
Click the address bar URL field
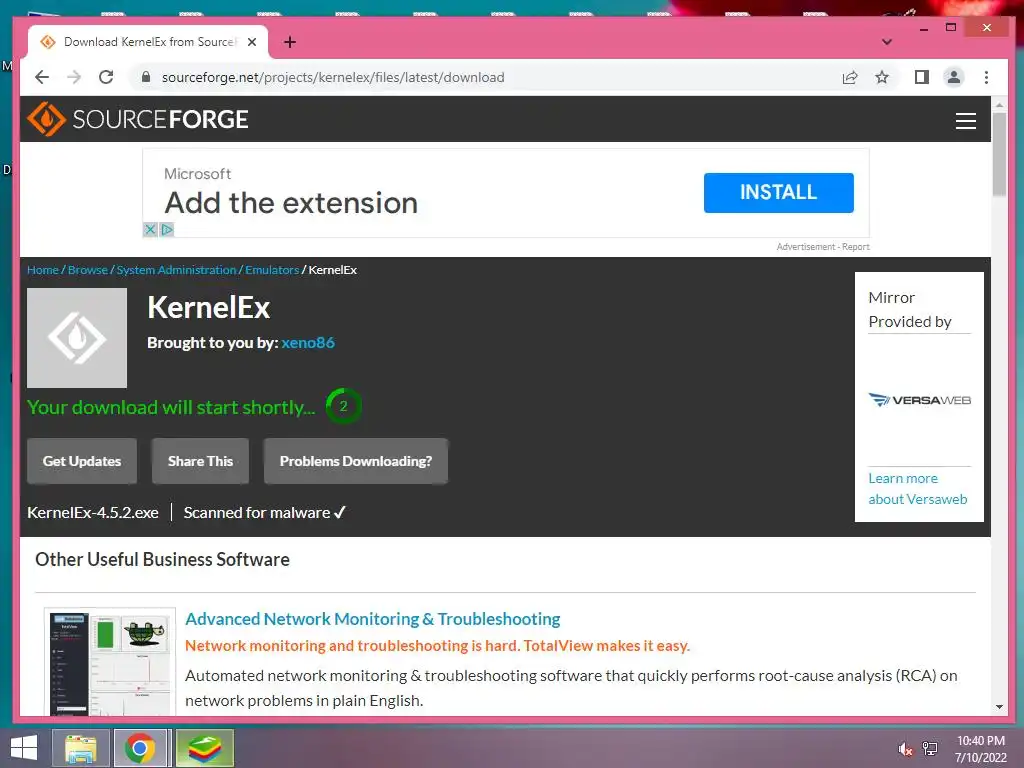[x=483, y=77]
